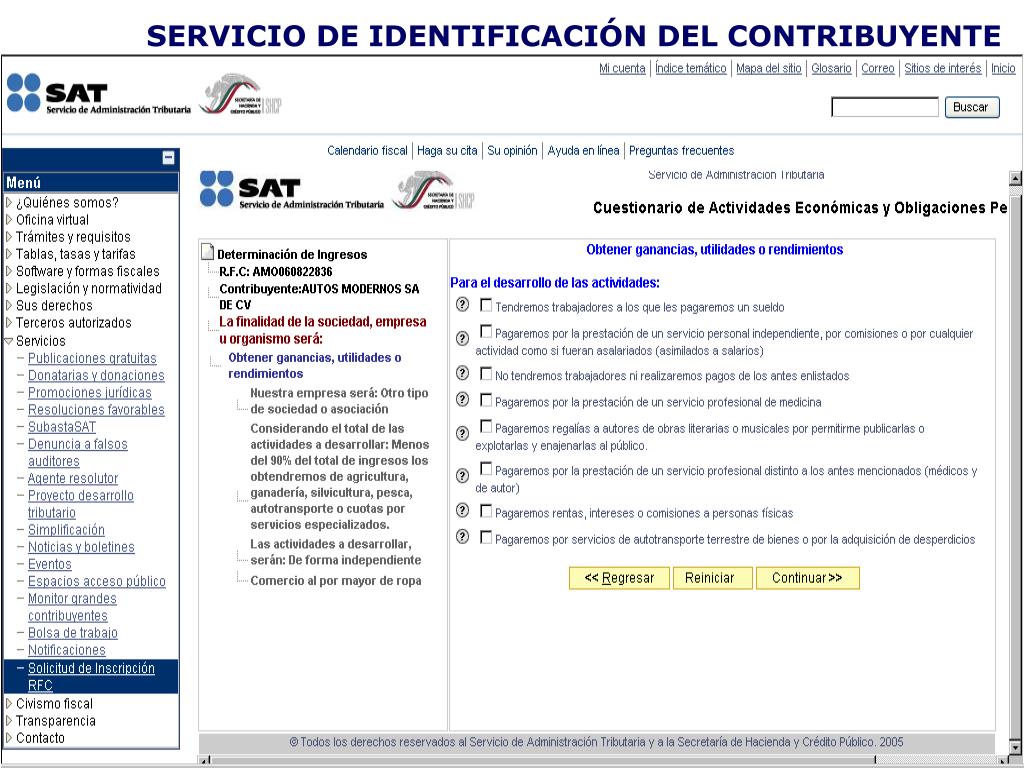Image resolution: width=1024 pixels, height=768 pixels.
Task: Open help icon for 'servicio profesional distinto' option
Action: [x=462, y=475]
